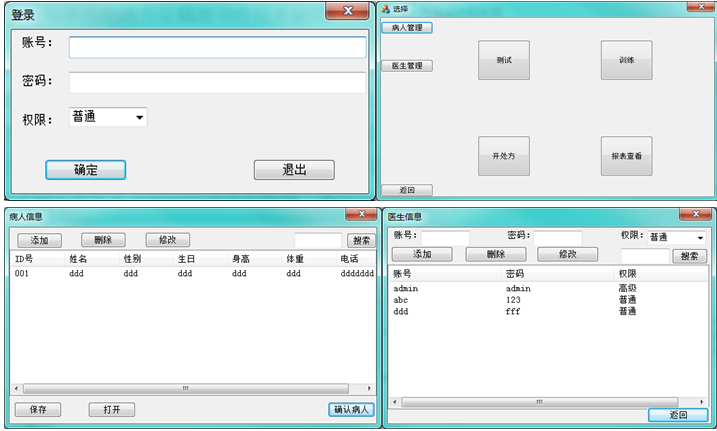Click 修改 in 医生信息 window
This screenshot has height=431, width=717.
pos(567,254)
